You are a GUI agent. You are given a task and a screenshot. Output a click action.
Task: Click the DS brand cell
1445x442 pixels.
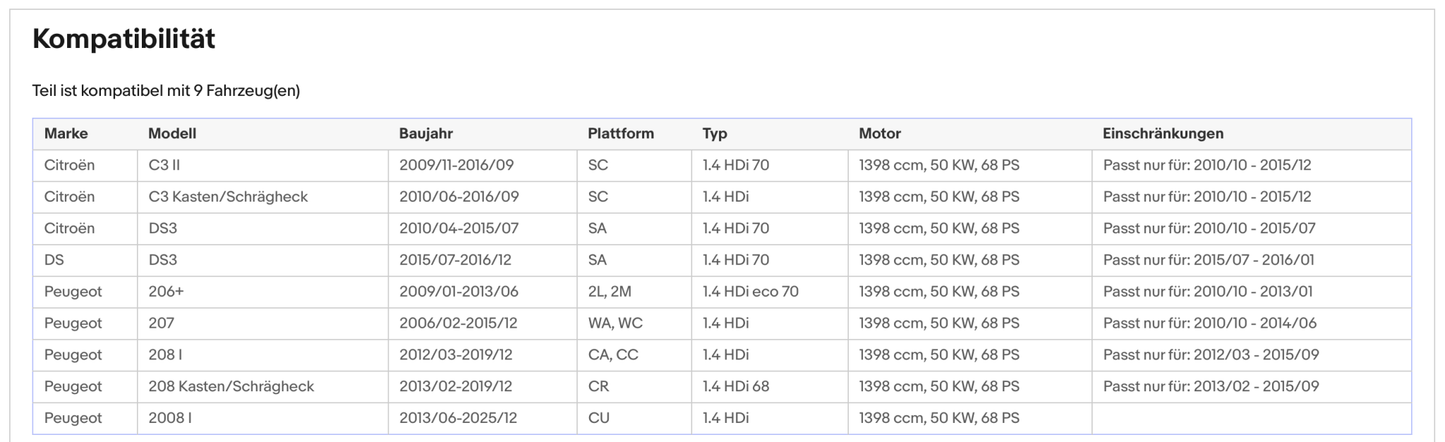[55, 260]
